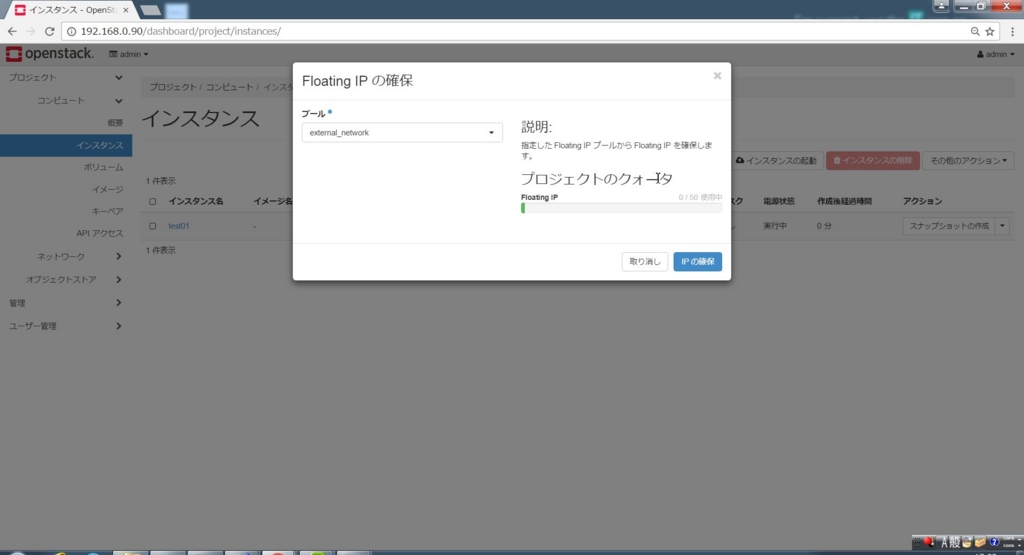Click the 取り消し cancel button
Image resolution: width=1024 pixels, height=555 pixels.
pos(645,261)
